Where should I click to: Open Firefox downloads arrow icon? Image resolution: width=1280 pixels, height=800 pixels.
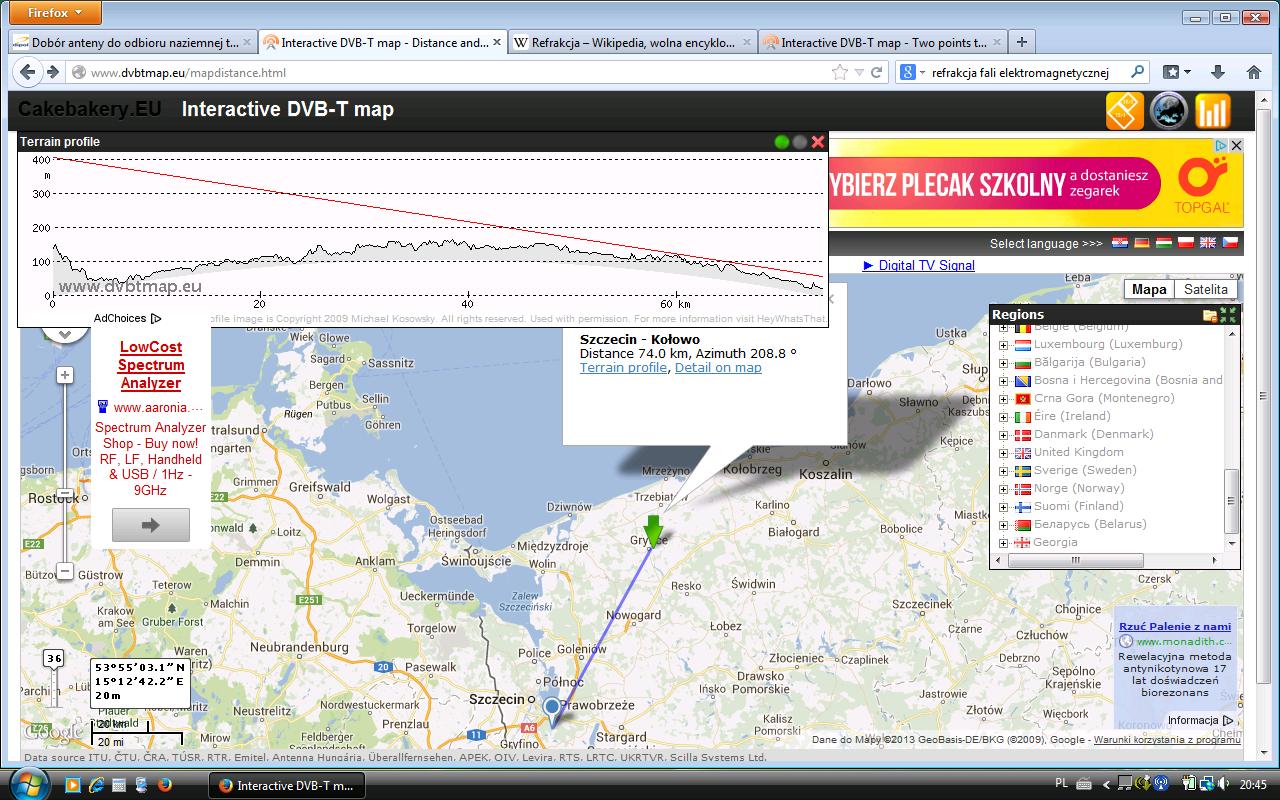click(1218, 72)
